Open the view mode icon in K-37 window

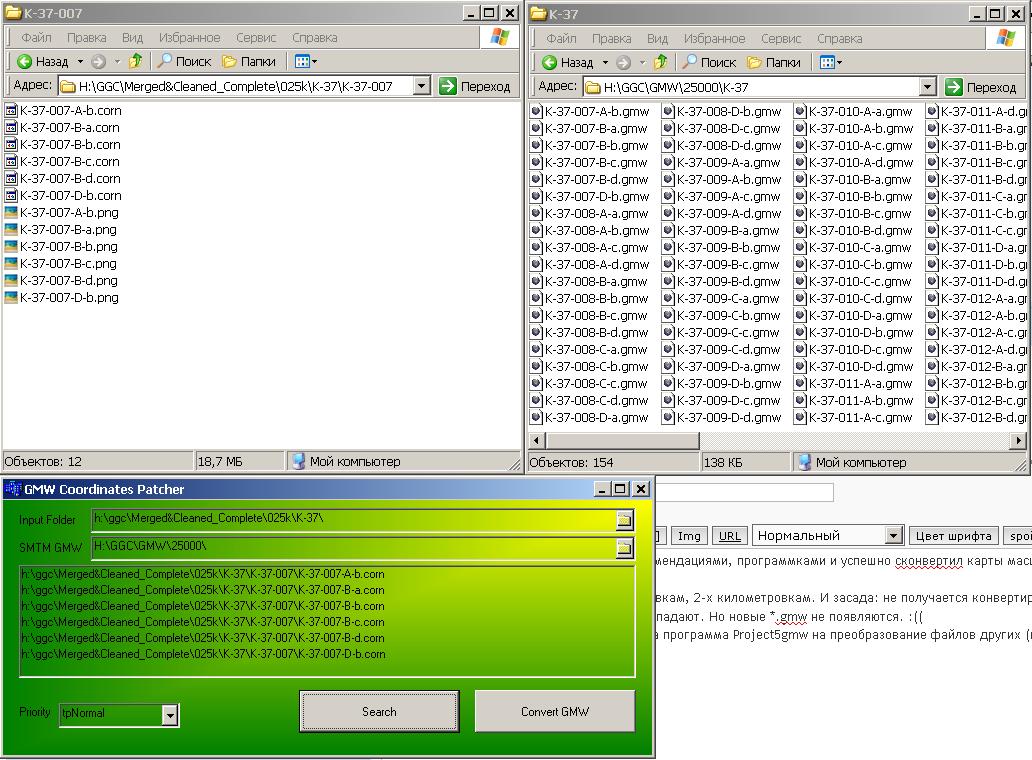pos(830,62)
